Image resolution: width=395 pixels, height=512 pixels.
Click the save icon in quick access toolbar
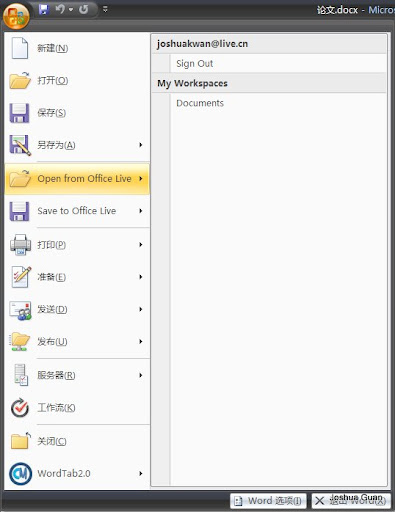44,9
